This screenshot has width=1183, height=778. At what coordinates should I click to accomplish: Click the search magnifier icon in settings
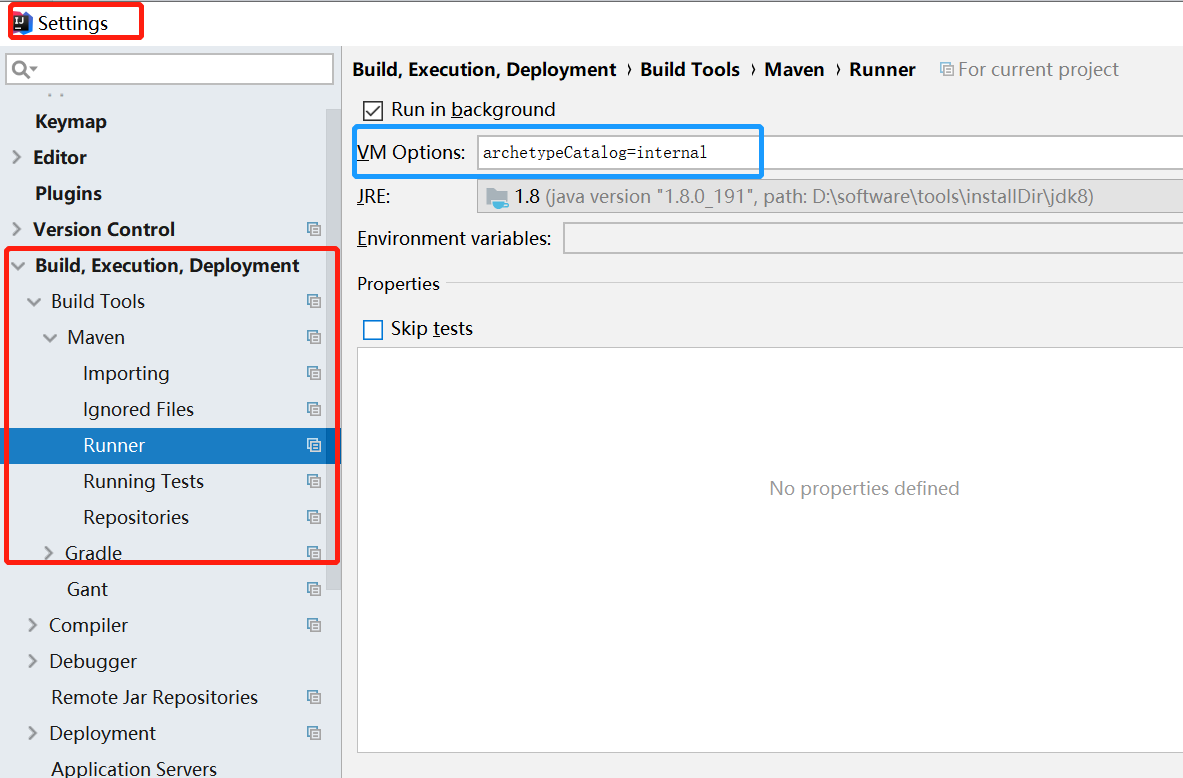(21, 69)
